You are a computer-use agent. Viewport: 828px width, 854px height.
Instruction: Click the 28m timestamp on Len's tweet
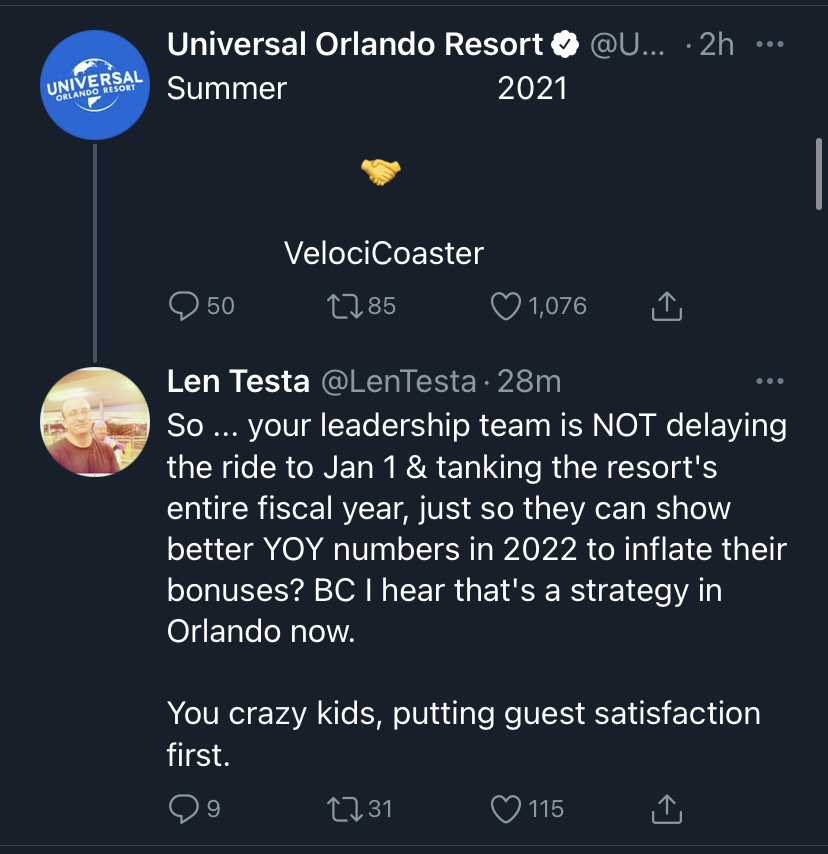tap(529, 381)
